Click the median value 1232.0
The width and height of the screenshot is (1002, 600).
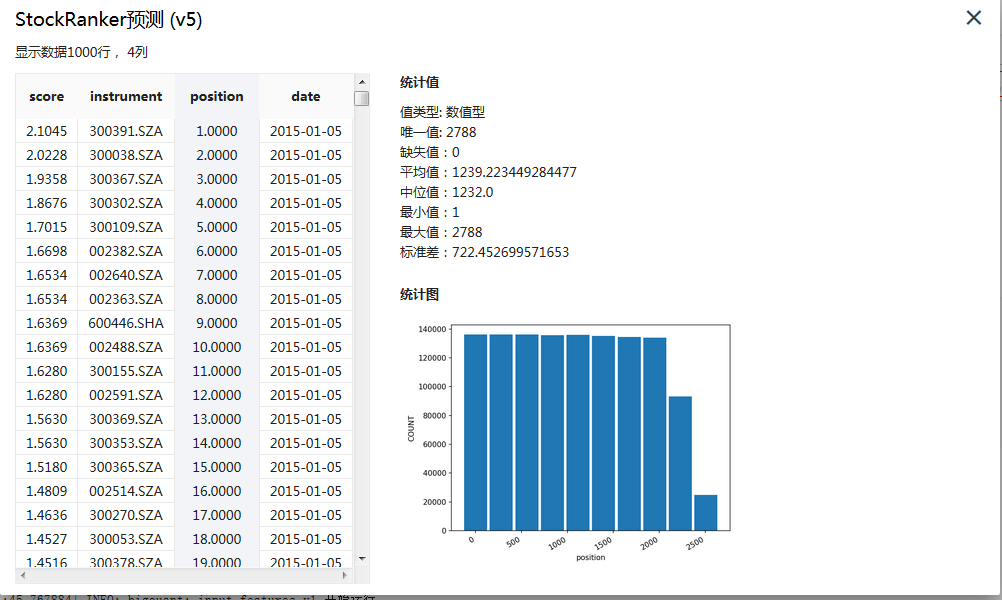click(472, 192)
